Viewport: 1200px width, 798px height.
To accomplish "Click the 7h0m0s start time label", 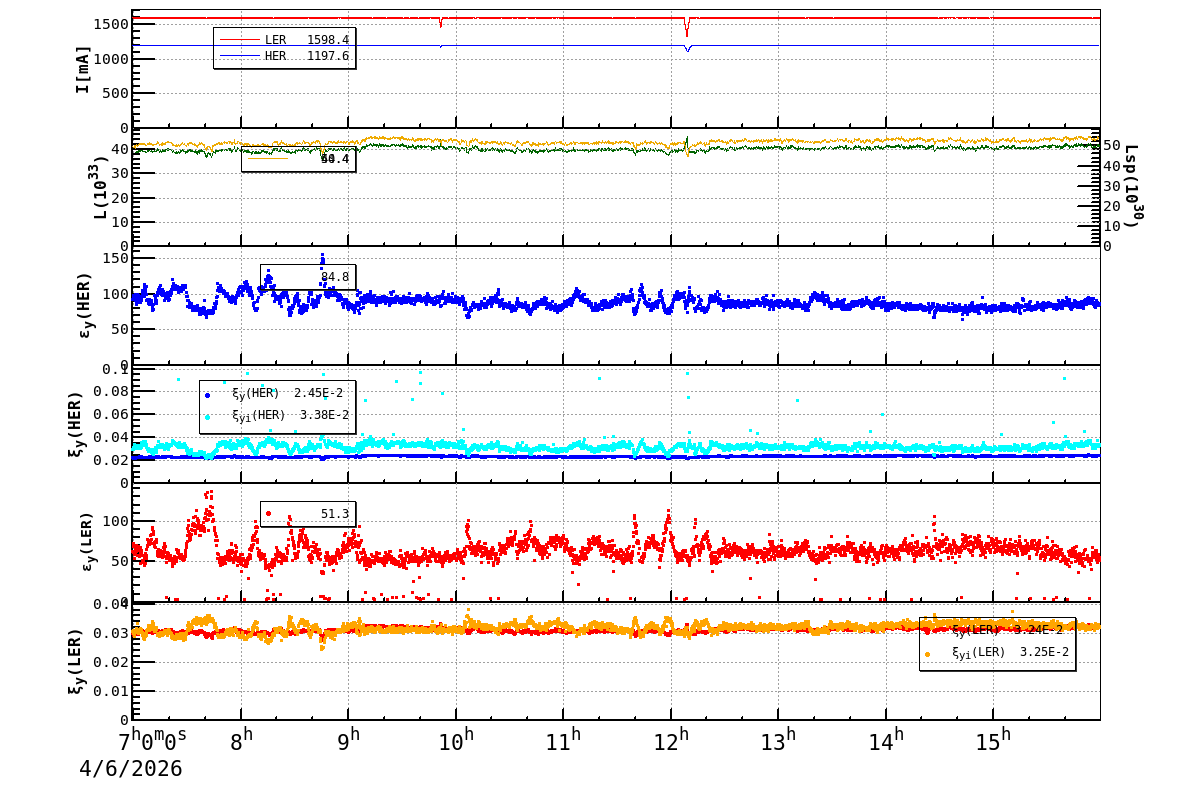I will pos(153,741).
